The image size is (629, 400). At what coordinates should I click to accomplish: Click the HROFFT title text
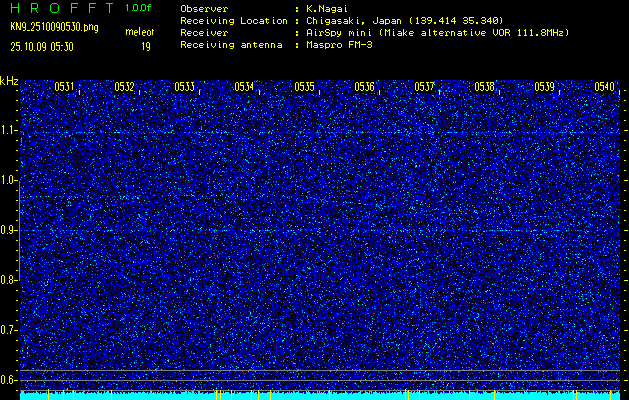60,8
